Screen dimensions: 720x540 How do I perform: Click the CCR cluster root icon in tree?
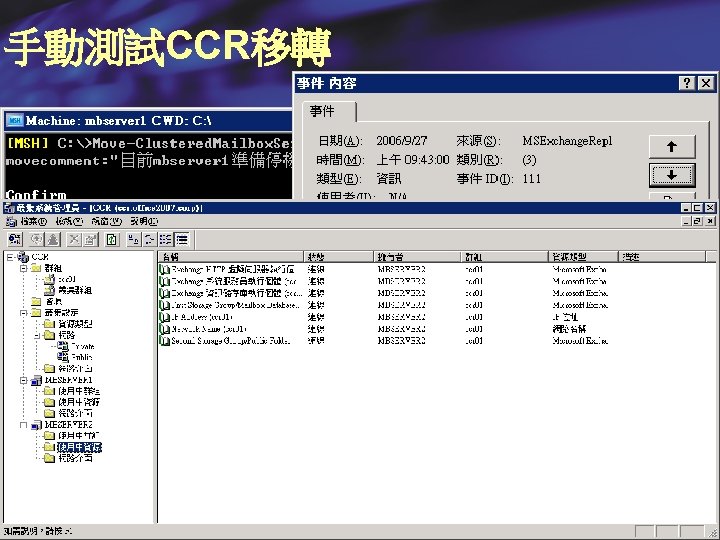pyautogui.click(x=23, y=257)
